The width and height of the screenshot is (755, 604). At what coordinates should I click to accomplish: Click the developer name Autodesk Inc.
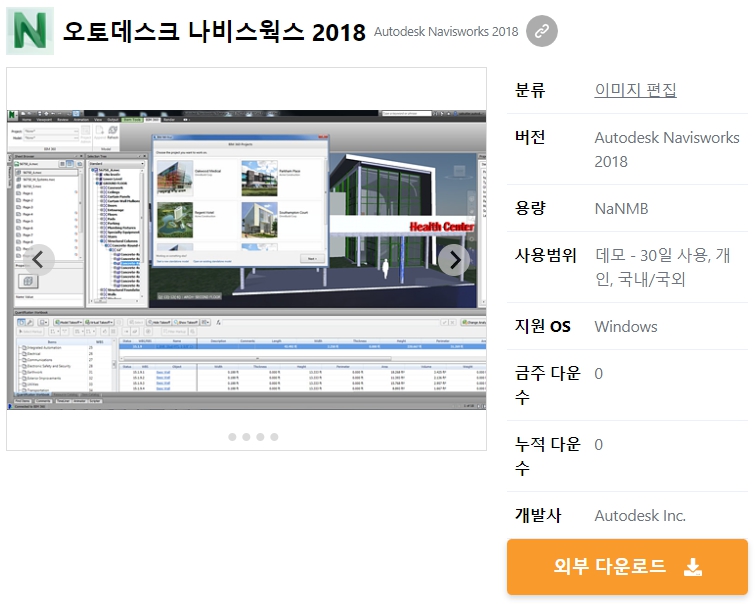(x=640, y=515)
